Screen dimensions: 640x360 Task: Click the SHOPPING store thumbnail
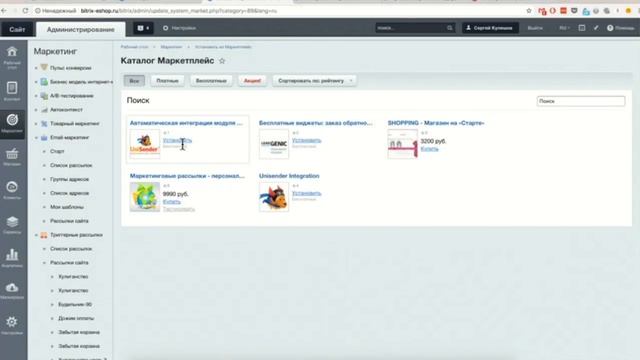pyautogui.click(x=402, y=144)
